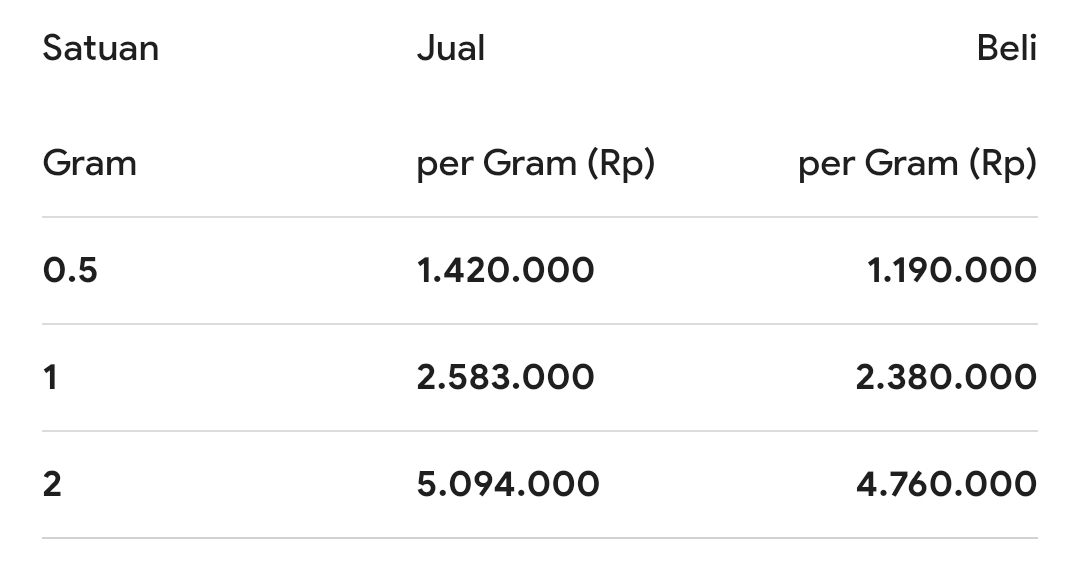
Task: Select the 0.5 gram row label
Action: point(70,269)
